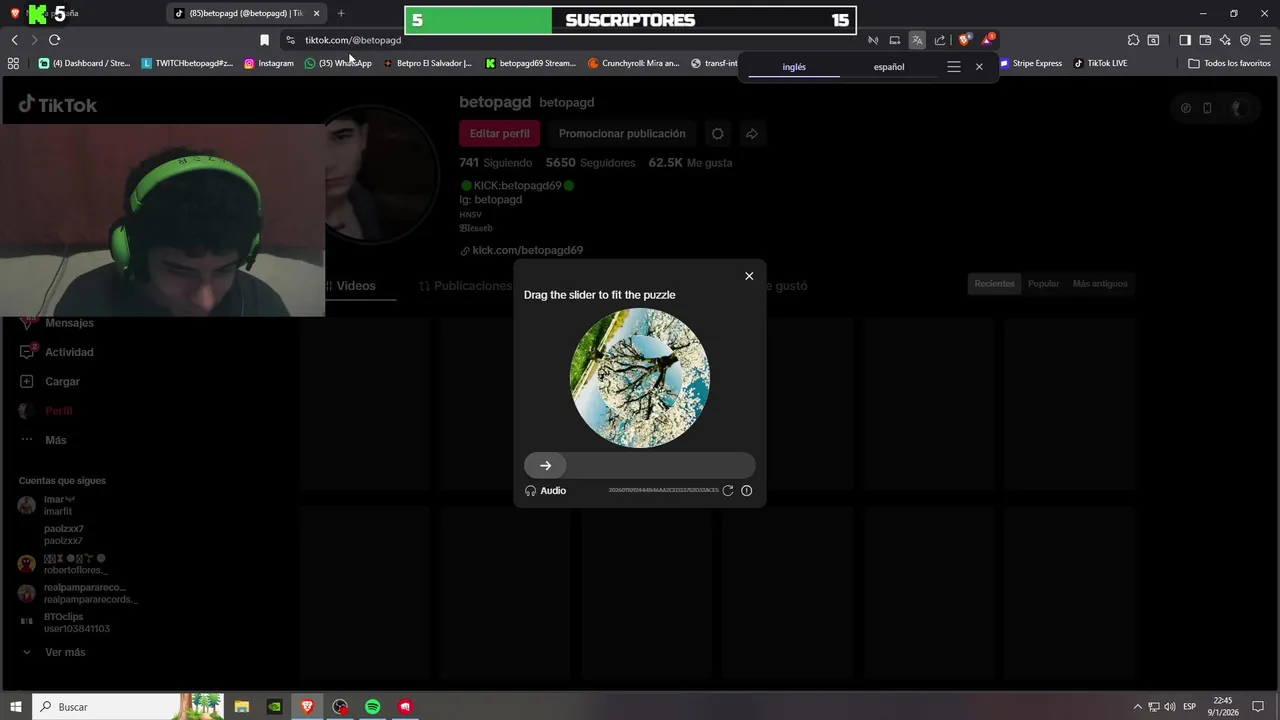
Task: Open WhatsApp bookmark
Action: 338,63
